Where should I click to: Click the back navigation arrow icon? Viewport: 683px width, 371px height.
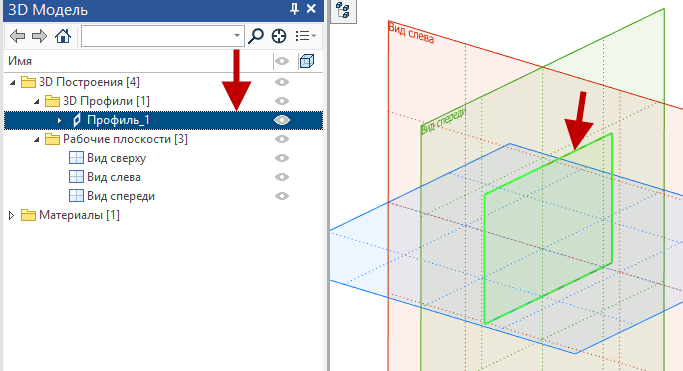click(x=17, y=36)
